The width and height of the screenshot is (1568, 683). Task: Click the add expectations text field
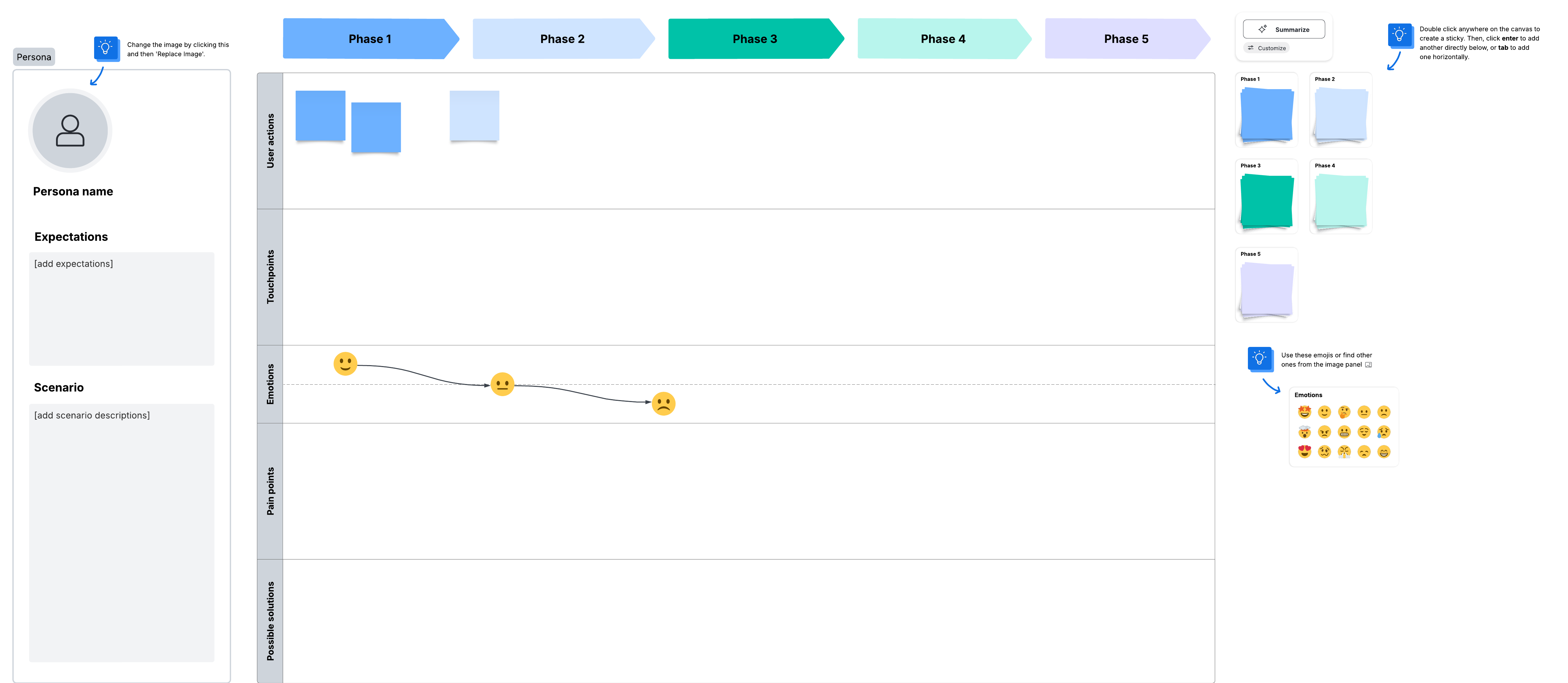(122, 309)
